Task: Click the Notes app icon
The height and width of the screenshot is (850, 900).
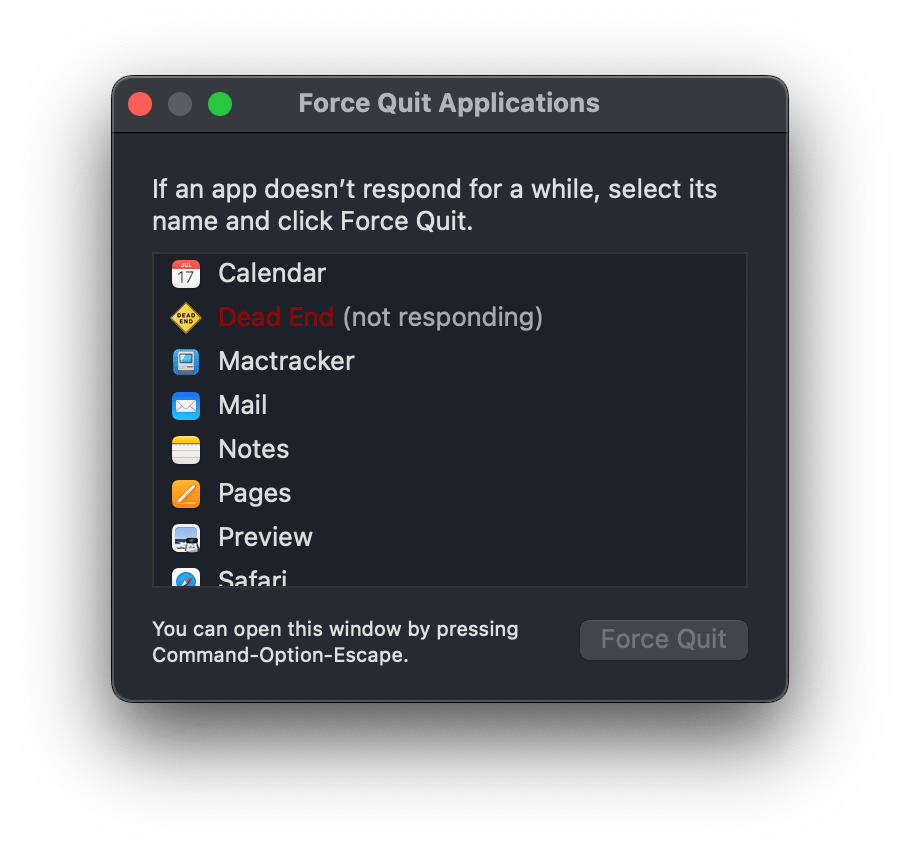Action: [x=186, y=449]
